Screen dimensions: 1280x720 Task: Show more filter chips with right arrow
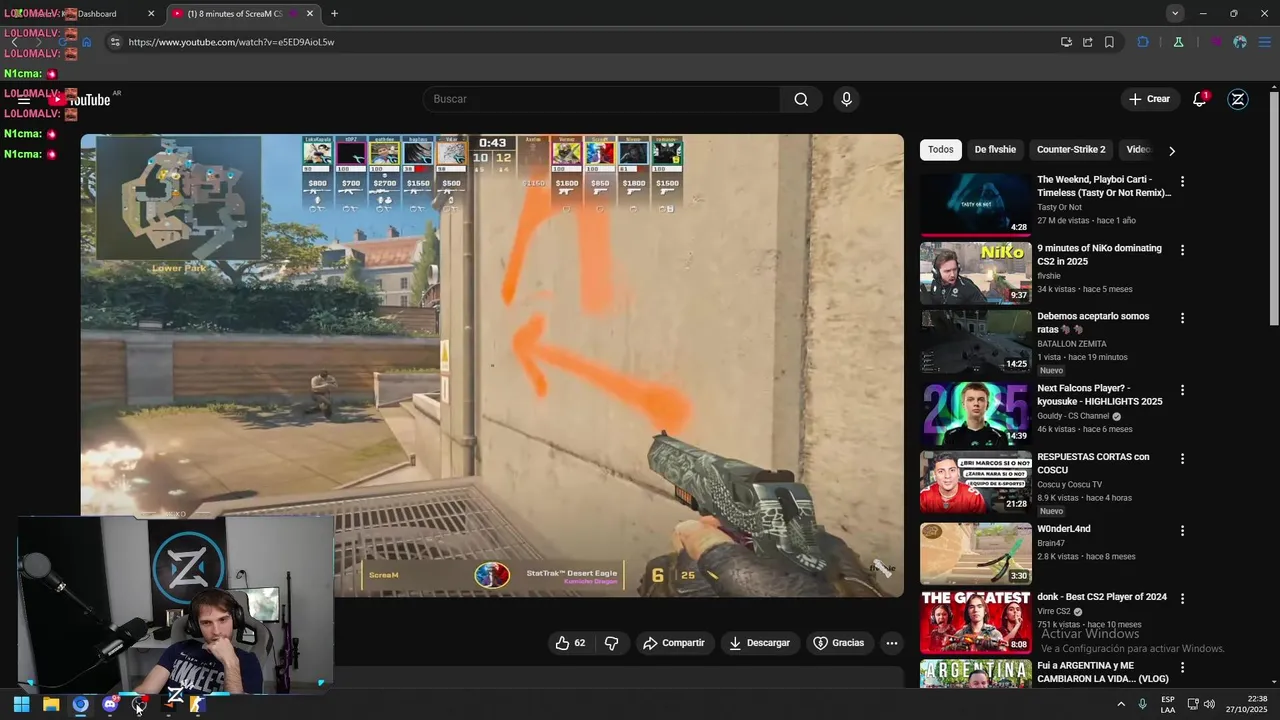tap(1172, 150)
